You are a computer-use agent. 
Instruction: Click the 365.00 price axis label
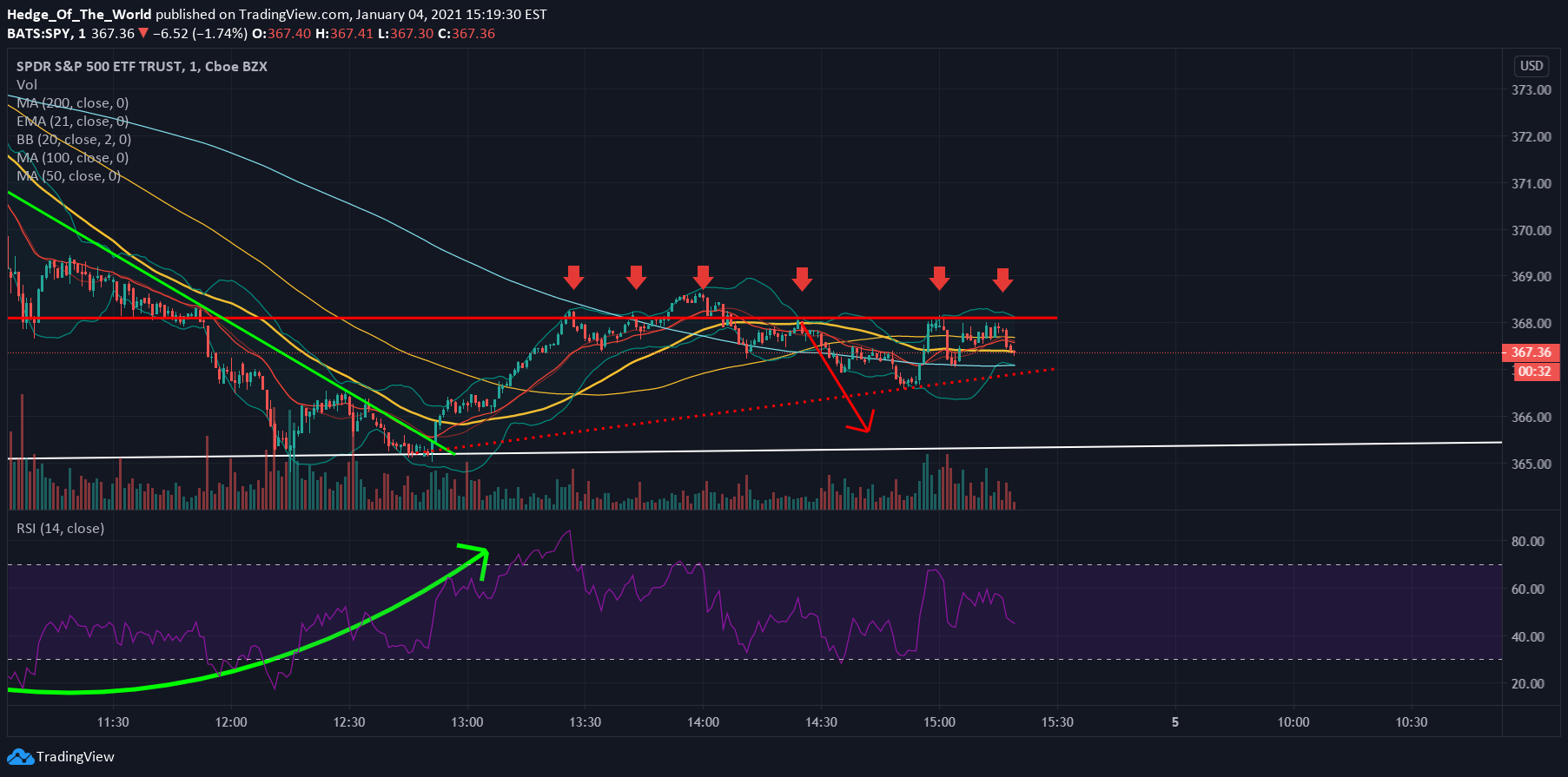point(1531,464)
